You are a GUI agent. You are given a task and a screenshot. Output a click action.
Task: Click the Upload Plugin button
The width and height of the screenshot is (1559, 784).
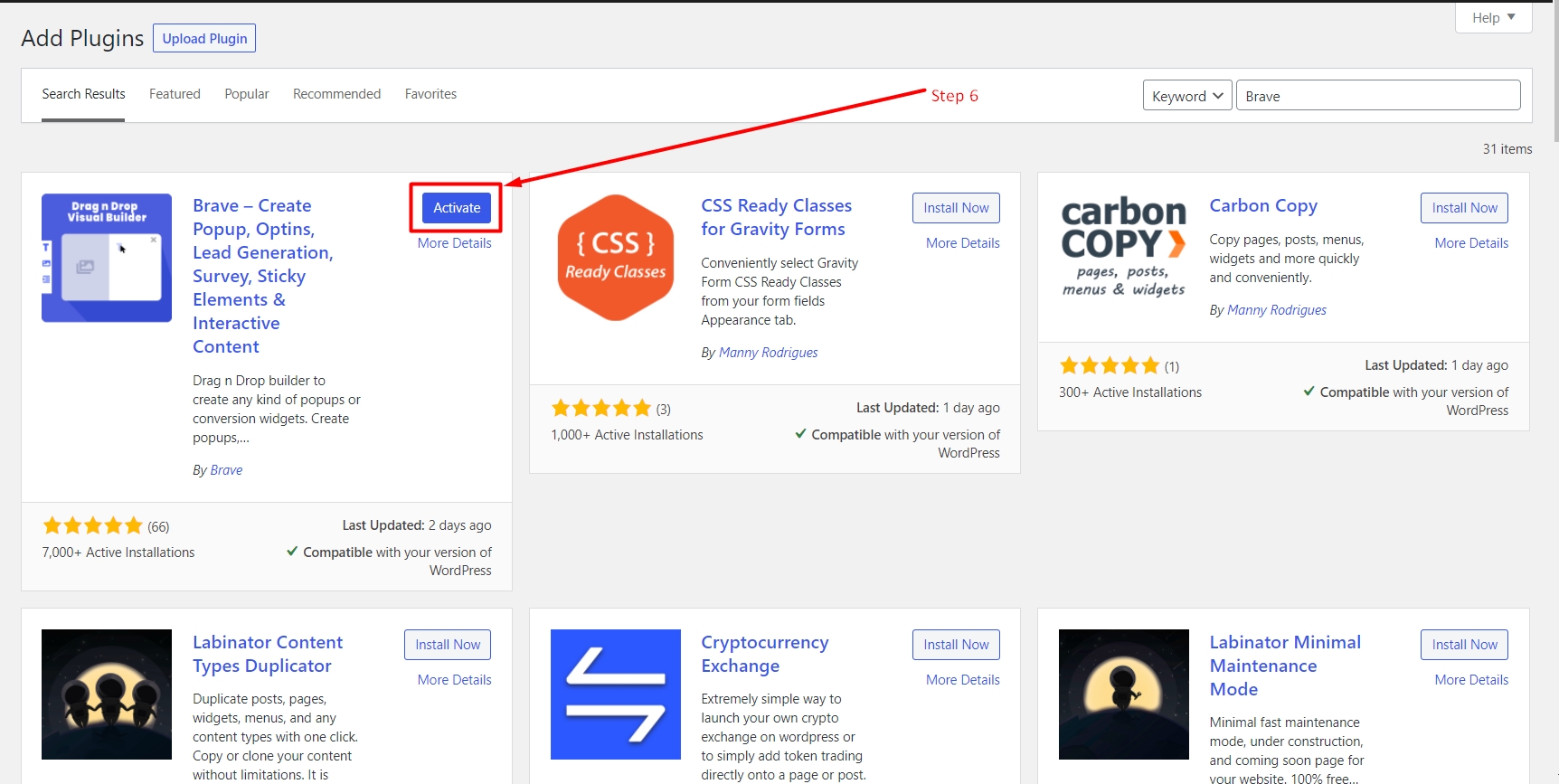(x=204, y=38)
